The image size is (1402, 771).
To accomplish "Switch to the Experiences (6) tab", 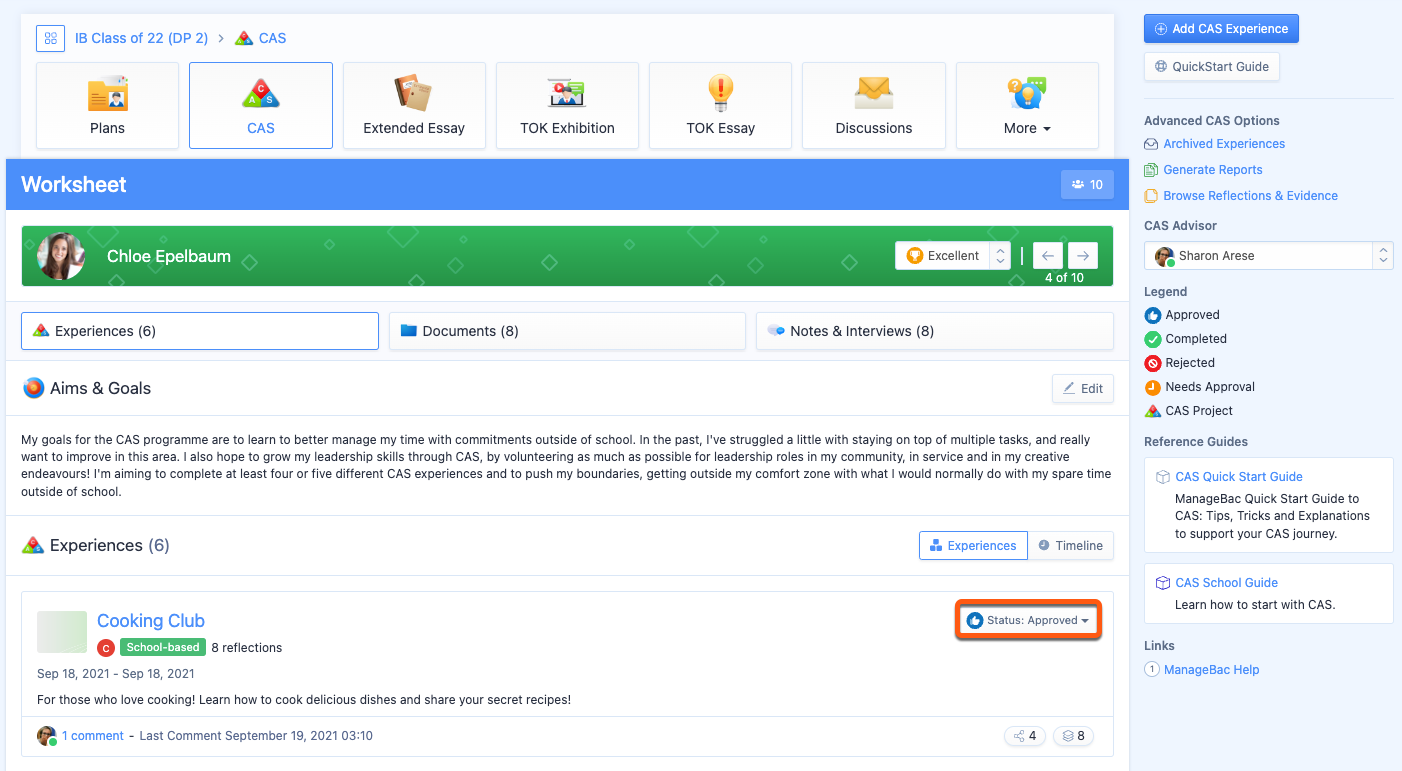I will [x=200, y=331].
